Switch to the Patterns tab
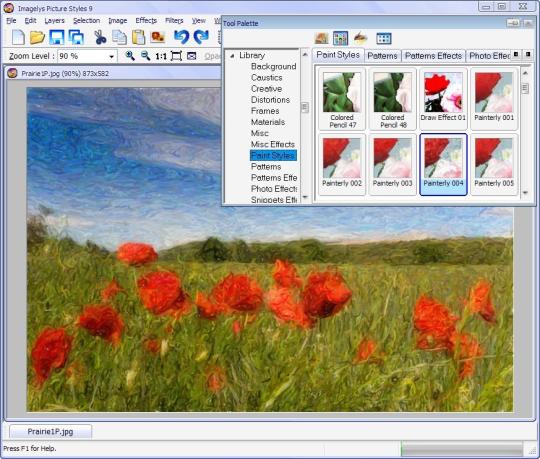Screen dimensions: 540x459 pos(382,56)
